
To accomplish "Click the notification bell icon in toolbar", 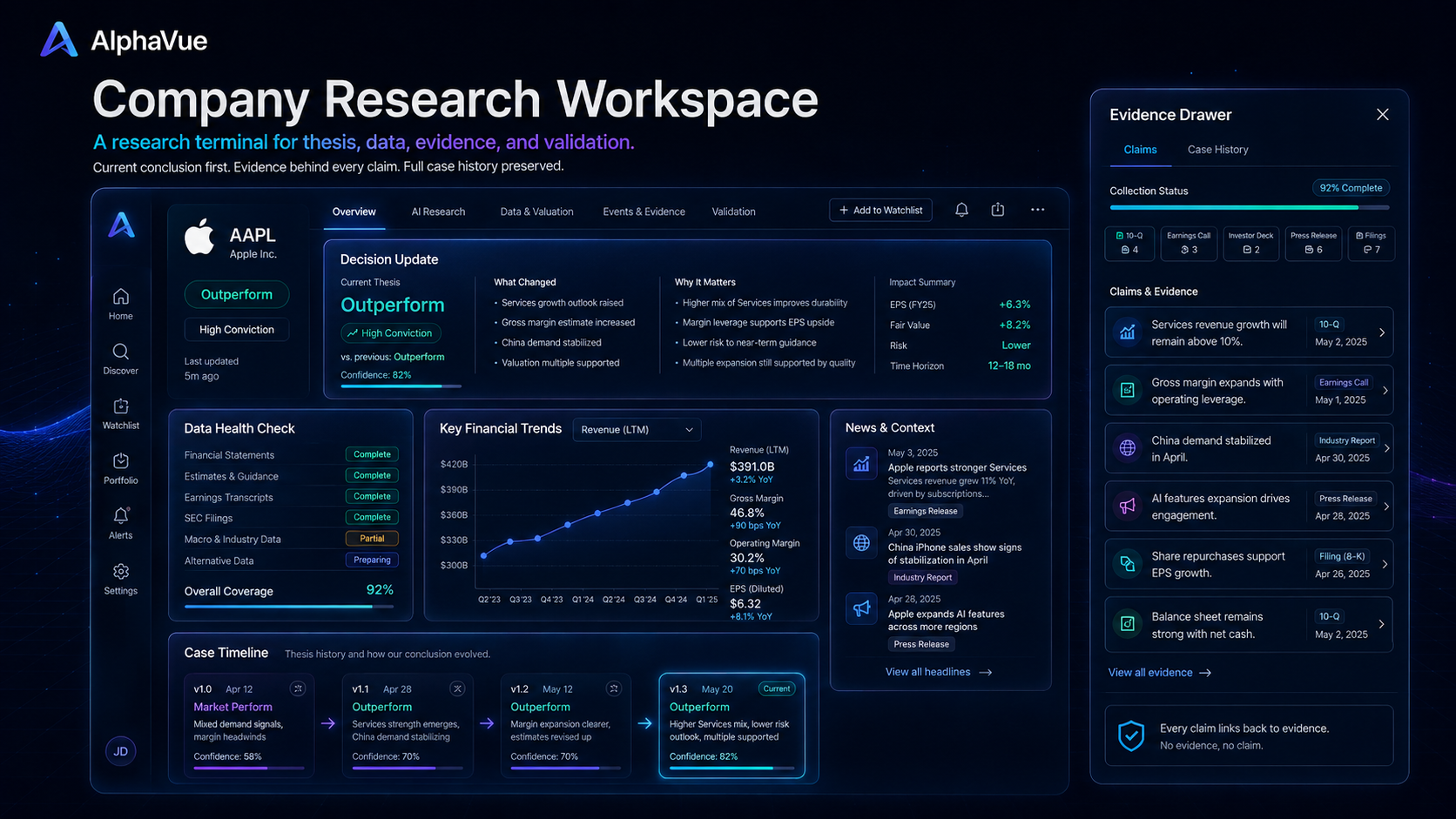I will [961, 210].
